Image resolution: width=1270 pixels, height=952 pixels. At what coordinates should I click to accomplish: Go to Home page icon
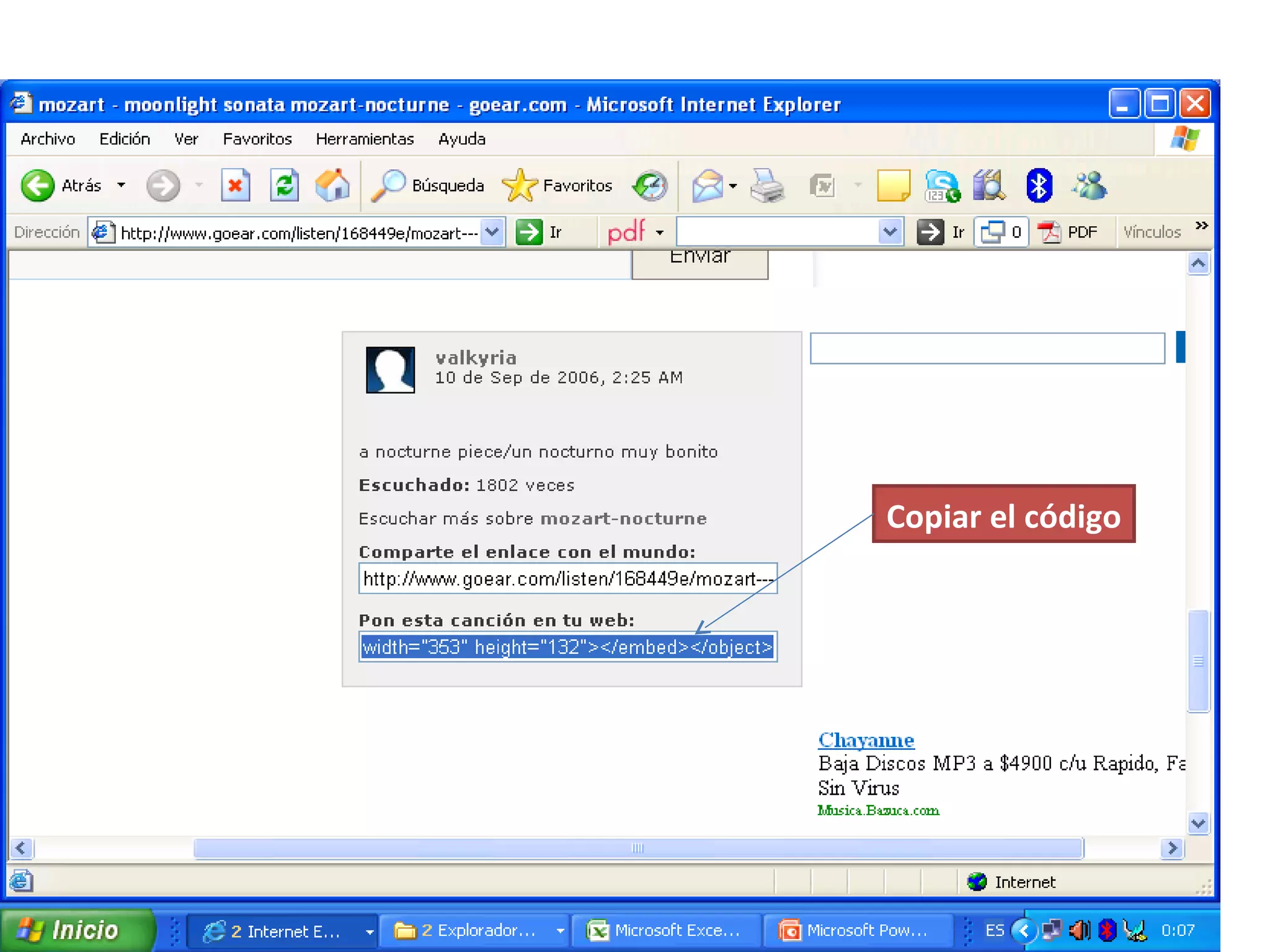tap(332, 185)
